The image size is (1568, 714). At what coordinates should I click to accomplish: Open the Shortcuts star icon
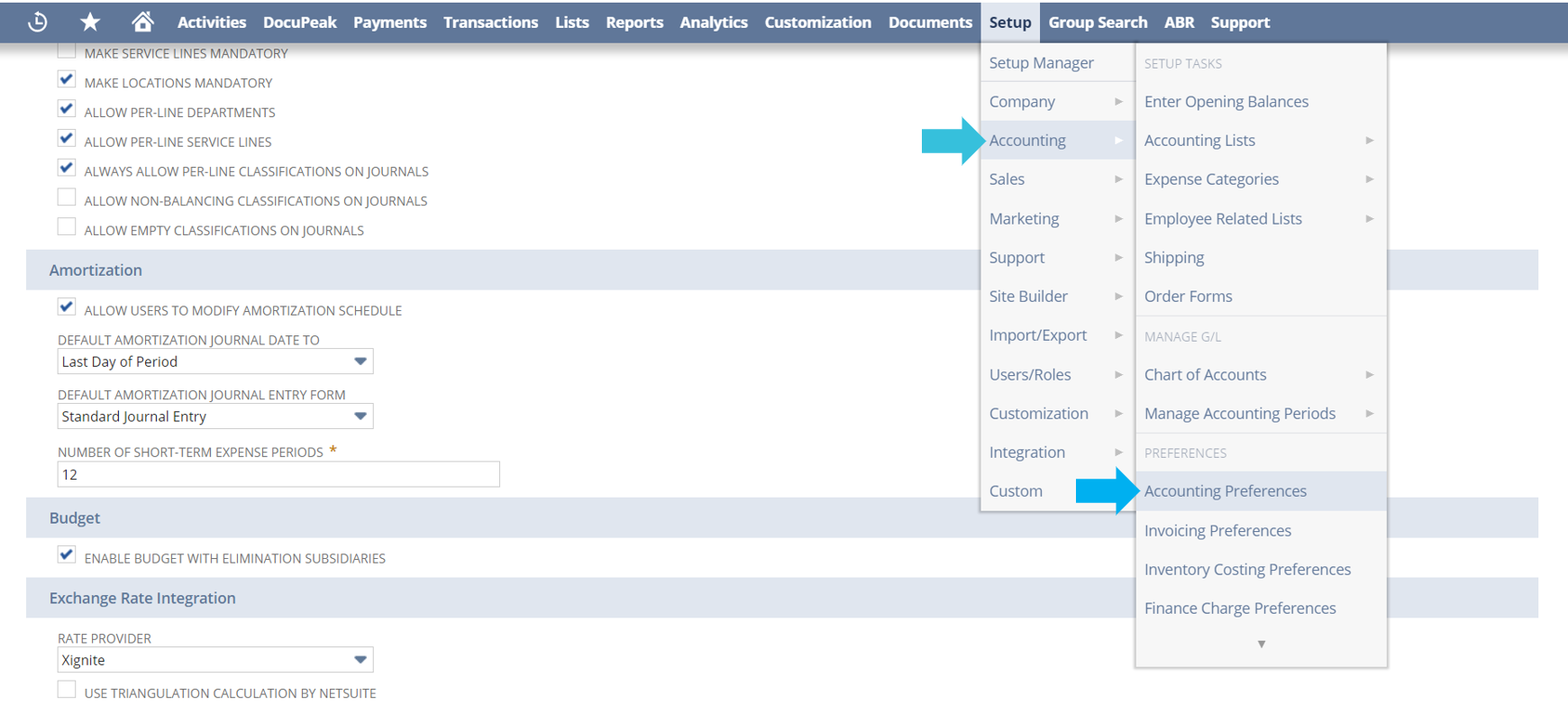(90, 22)
